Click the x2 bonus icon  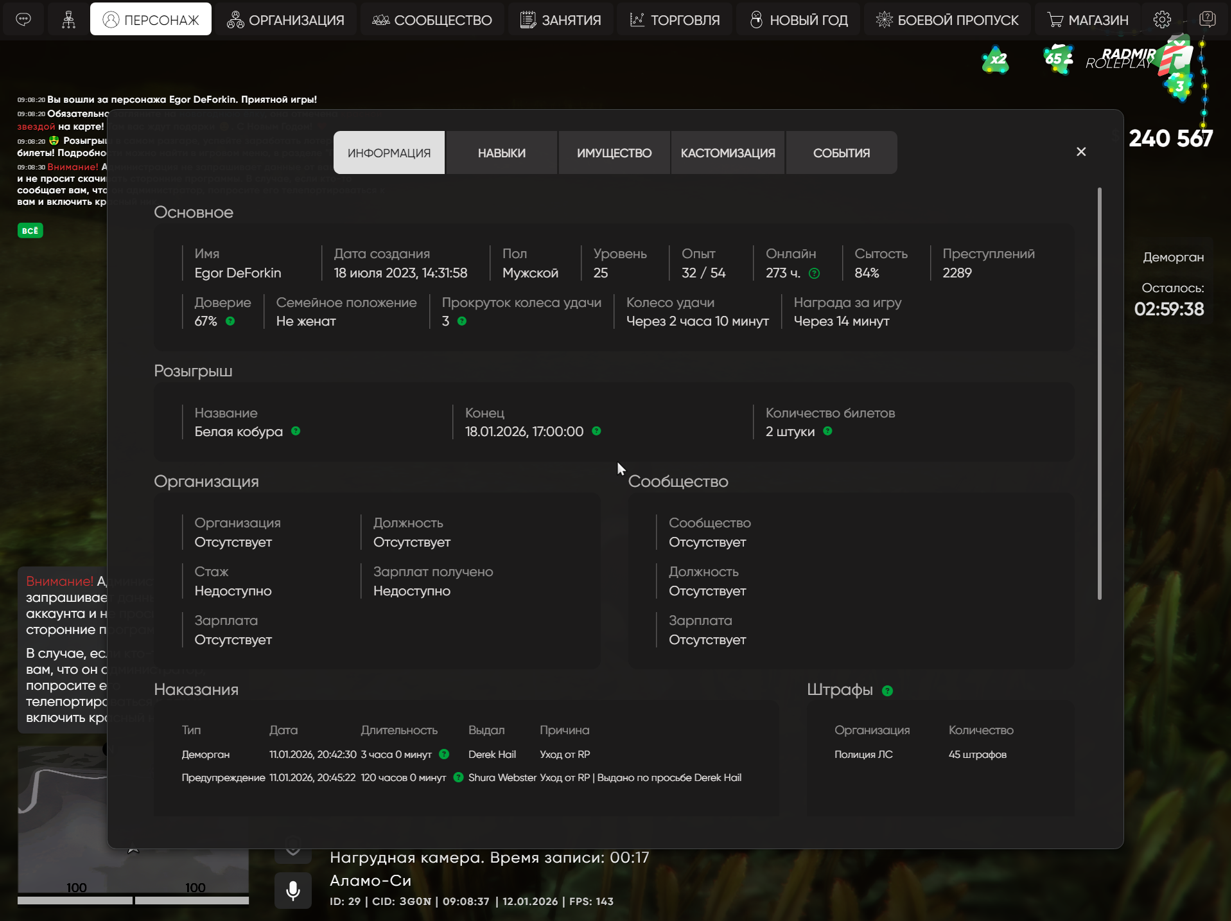click(995, 60)
